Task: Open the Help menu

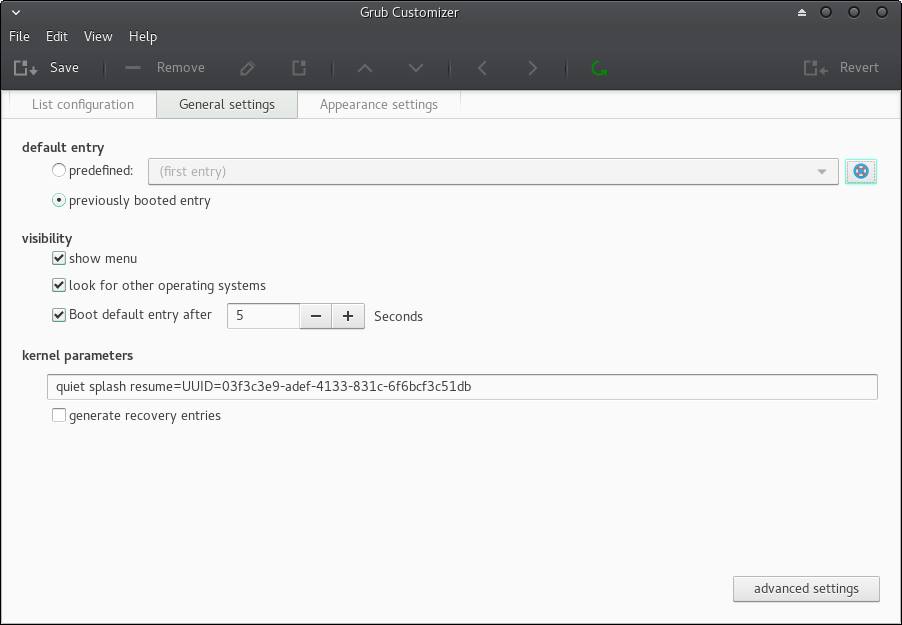Action: click(x=143, y=36)
